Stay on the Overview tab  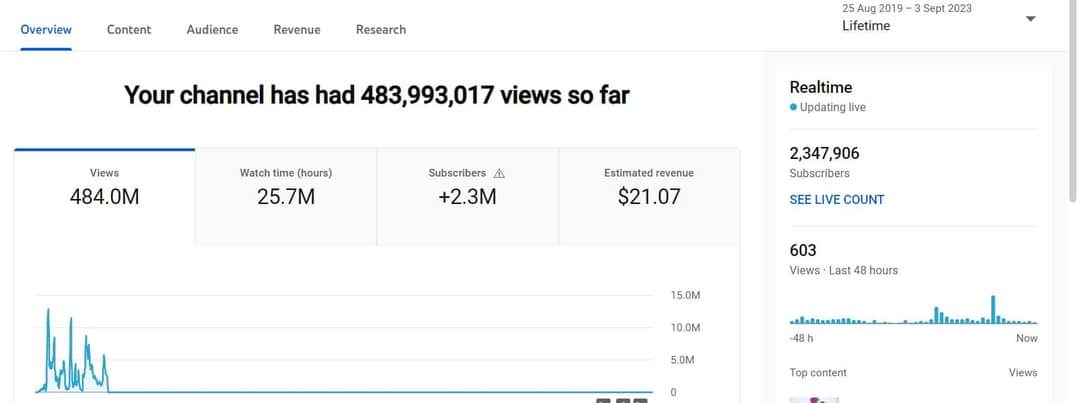click(46, 29)
